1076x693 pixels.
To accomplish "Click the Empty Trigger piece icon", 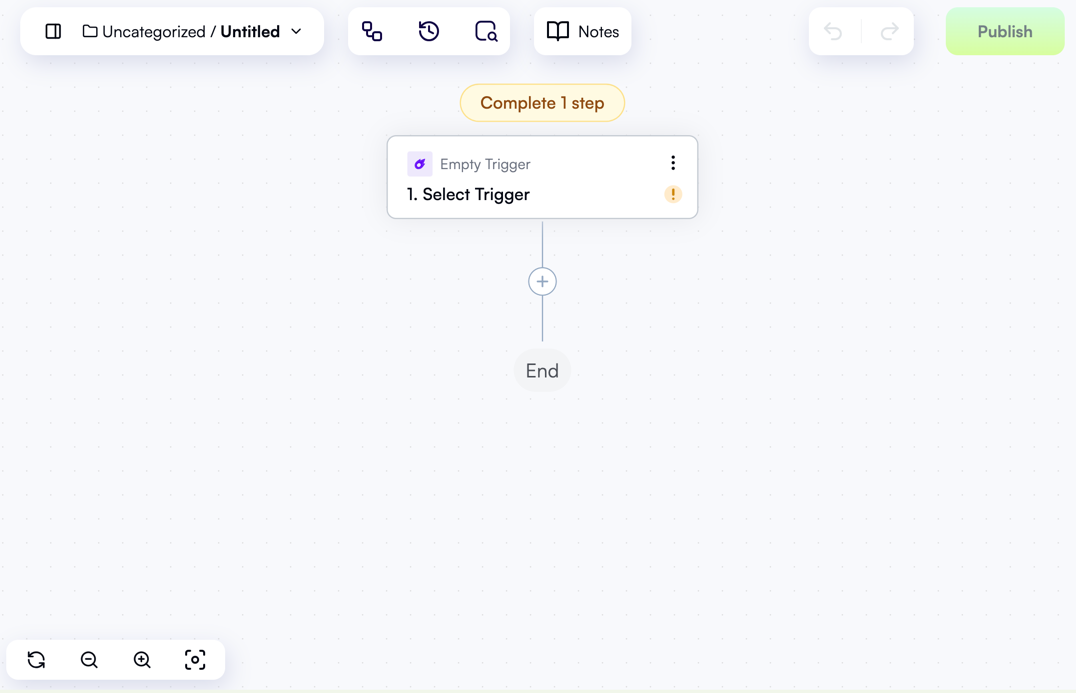I will click(x=419, y=163).
